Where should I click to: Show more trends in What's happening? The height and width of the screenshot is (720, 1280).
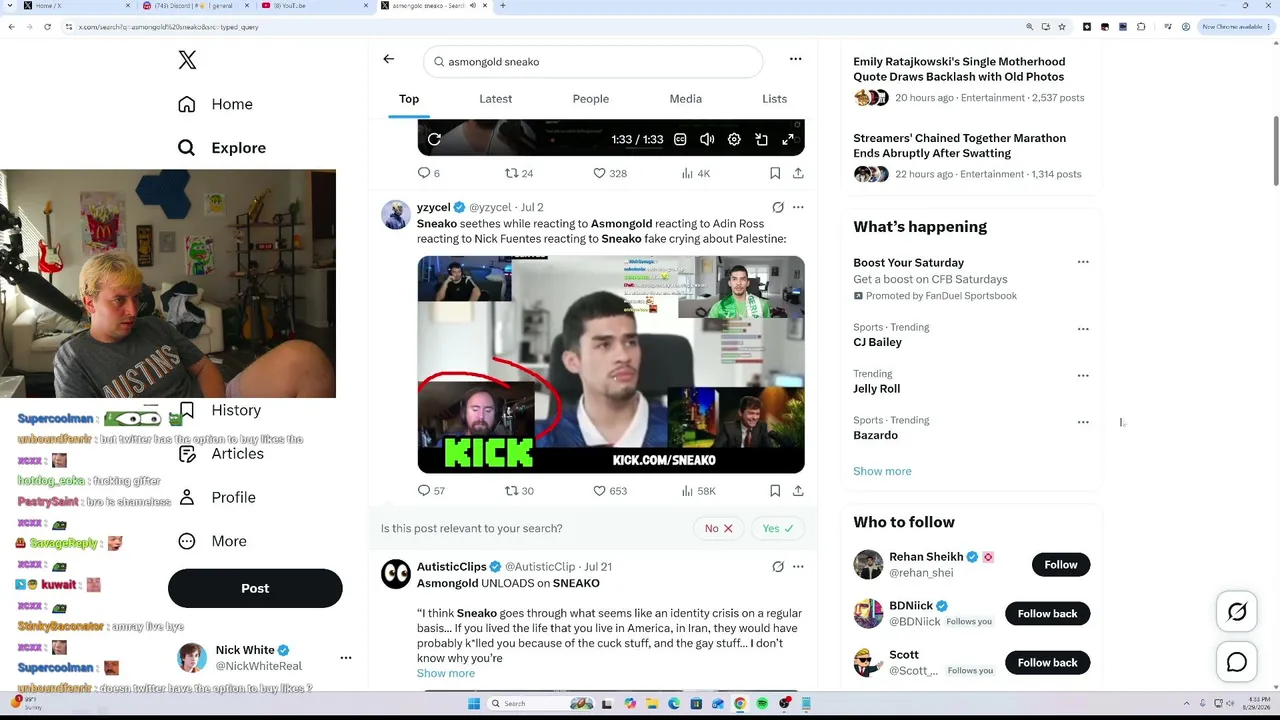coord(882,471)
